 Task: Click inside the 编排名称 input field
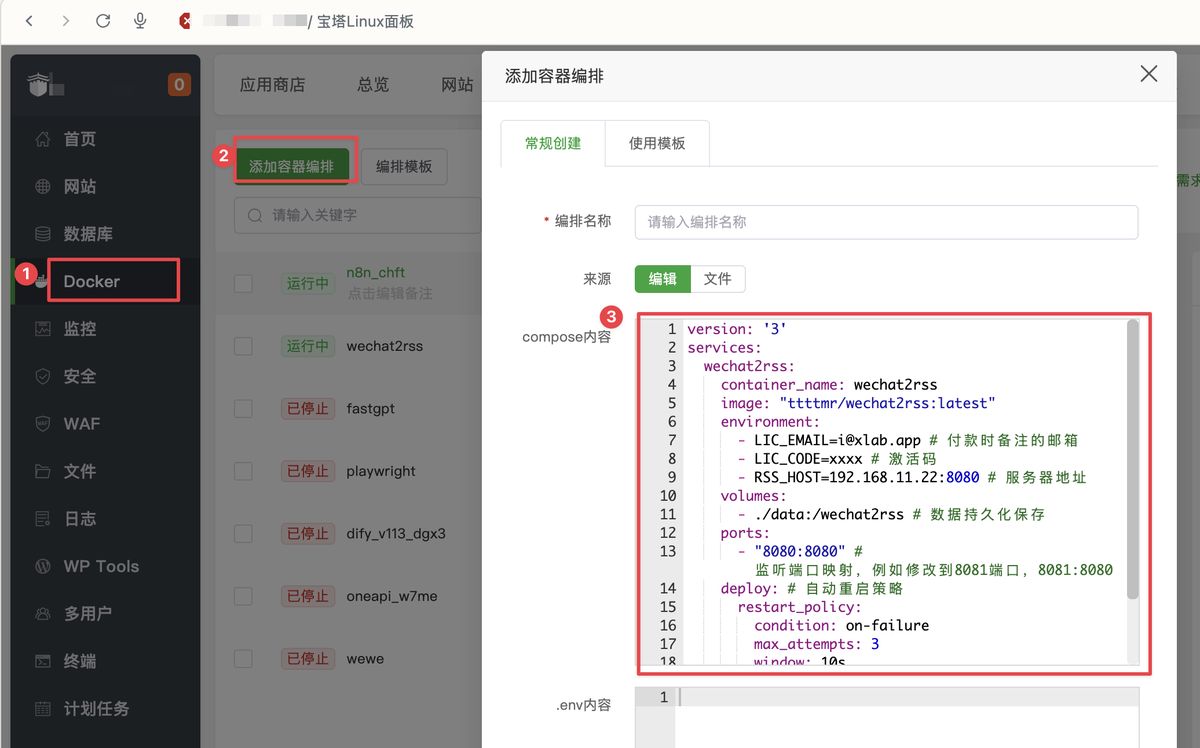885,221
